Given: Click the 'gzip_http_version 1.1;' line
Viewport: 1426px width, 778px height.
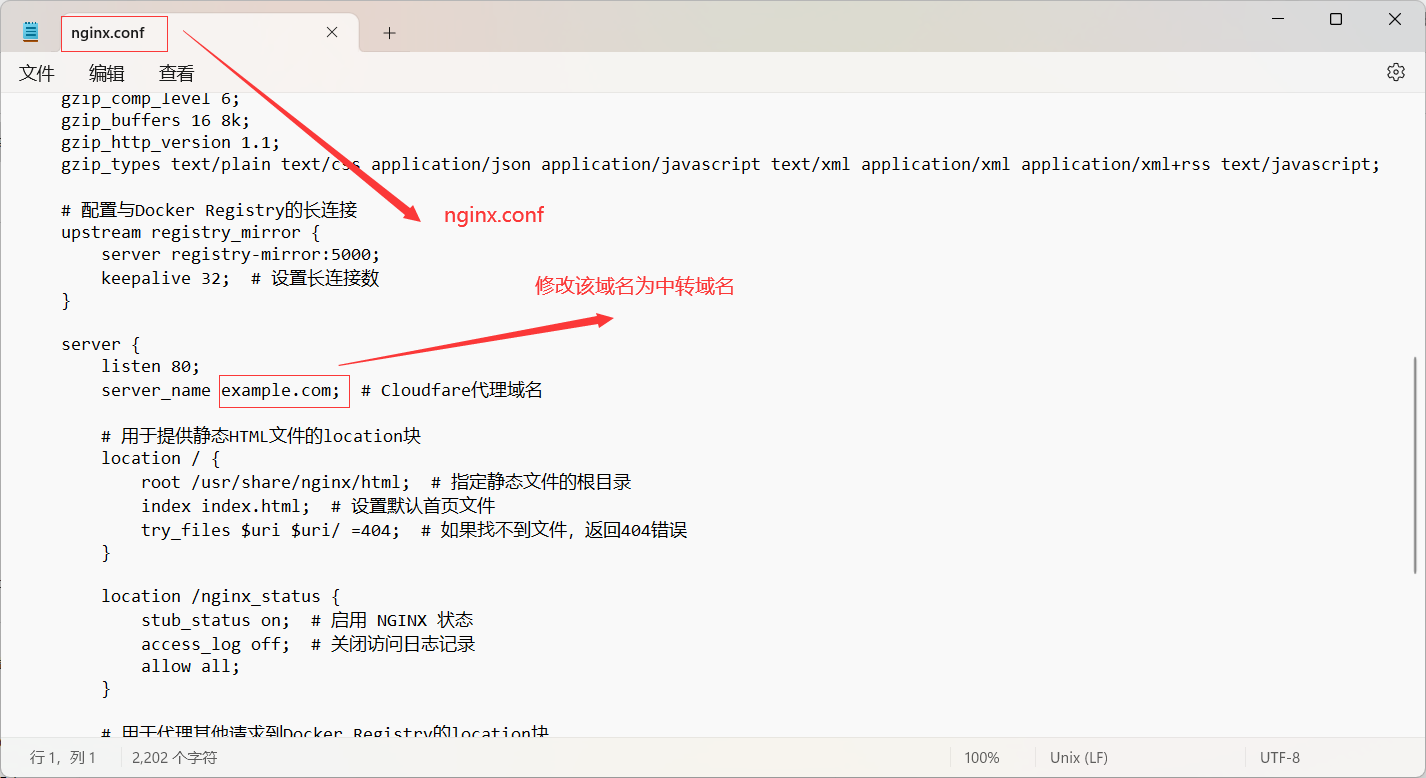Looking at the screenshot, I should [171, 142].
